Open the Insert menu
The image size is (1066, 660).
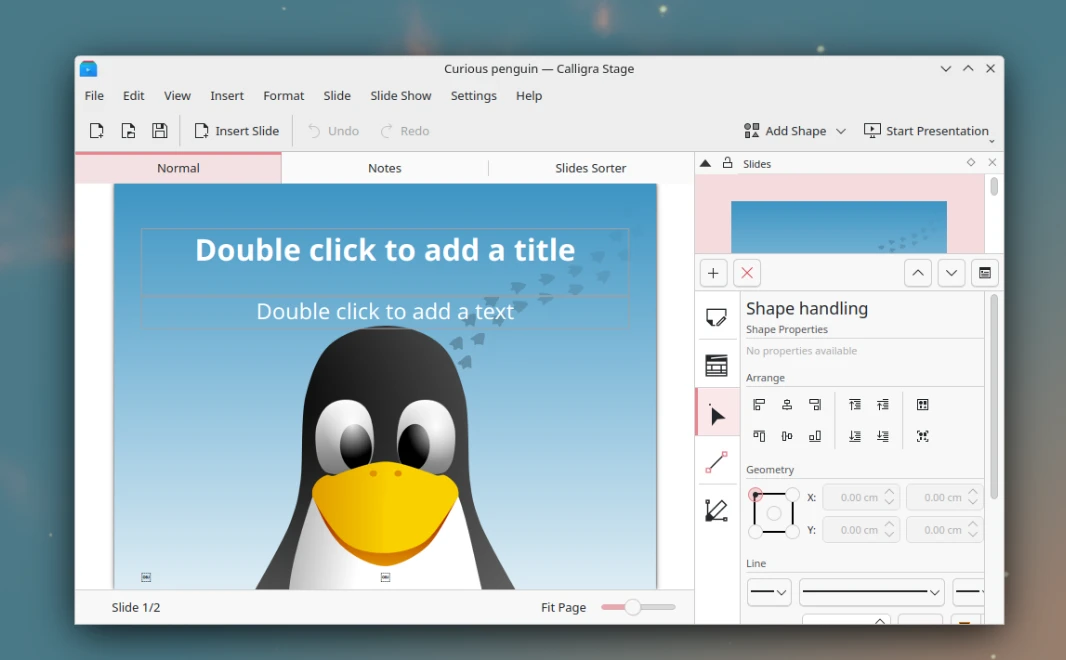(x=227, y=96)
